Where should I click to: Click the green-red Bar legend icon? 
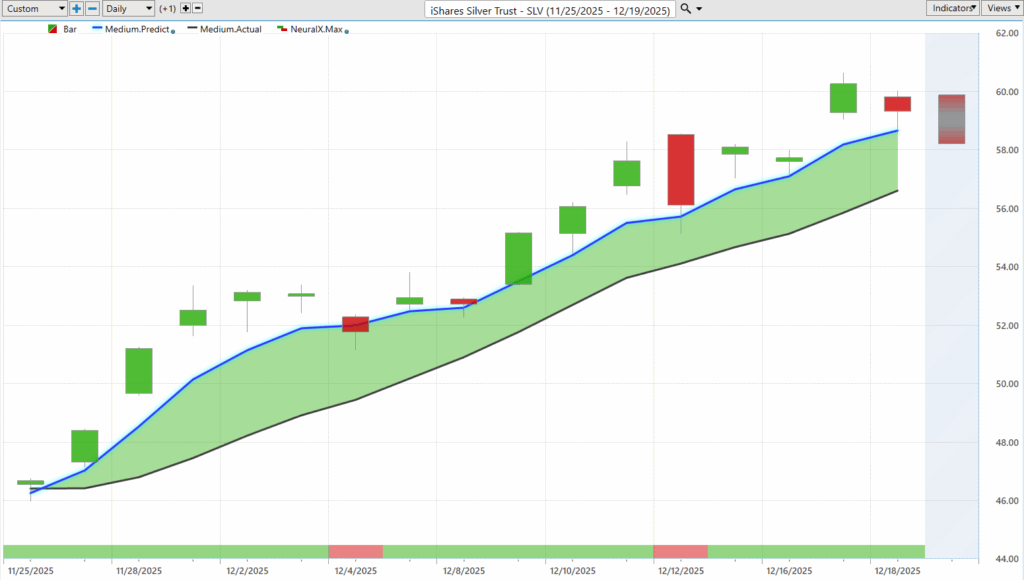pos(53,29)
